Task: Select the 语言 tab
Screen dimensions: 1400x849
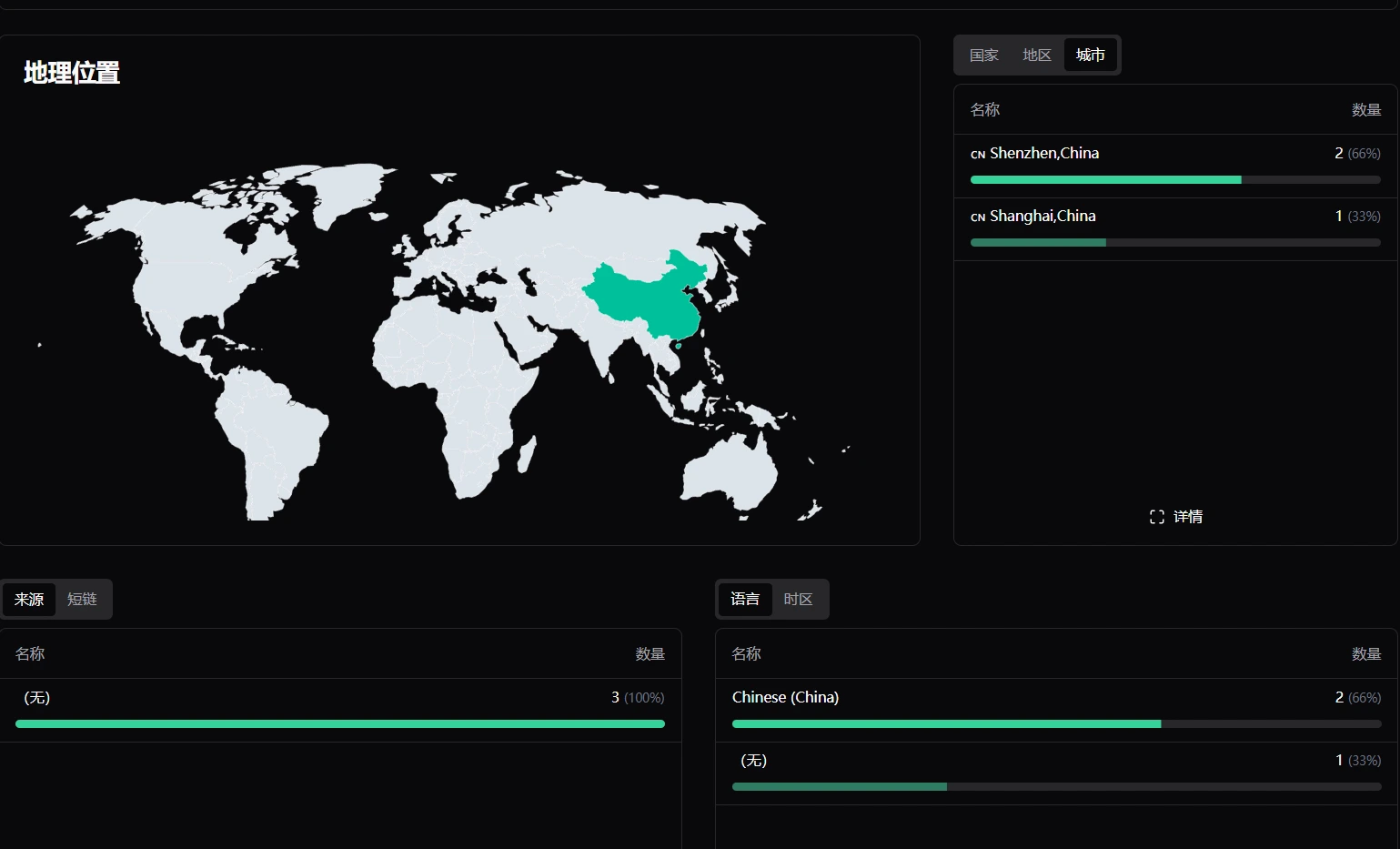Action: pyautogui.click(x=745, y=600)
